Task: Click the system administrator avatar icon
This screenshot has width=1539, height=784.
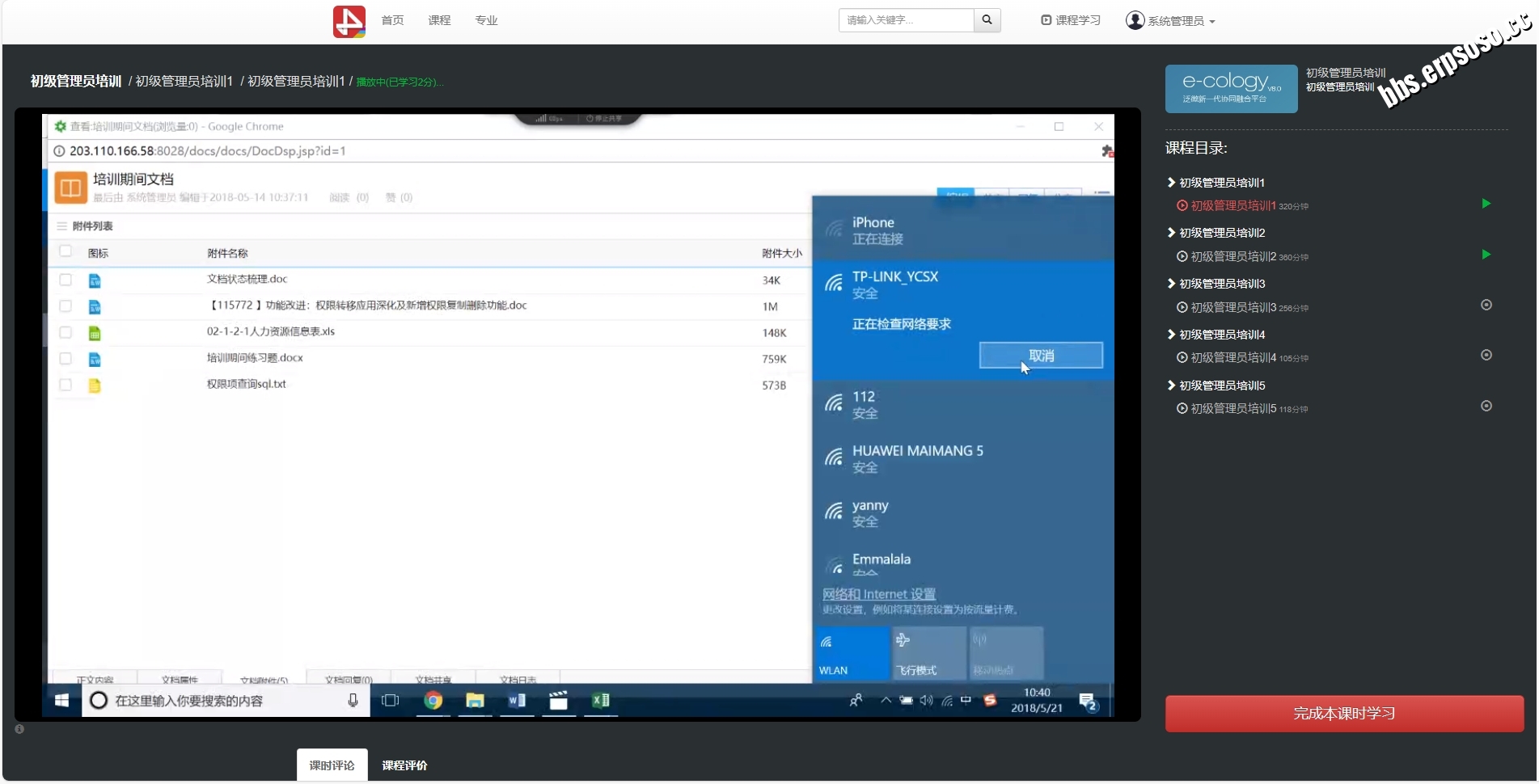Action: (1135, 20)
